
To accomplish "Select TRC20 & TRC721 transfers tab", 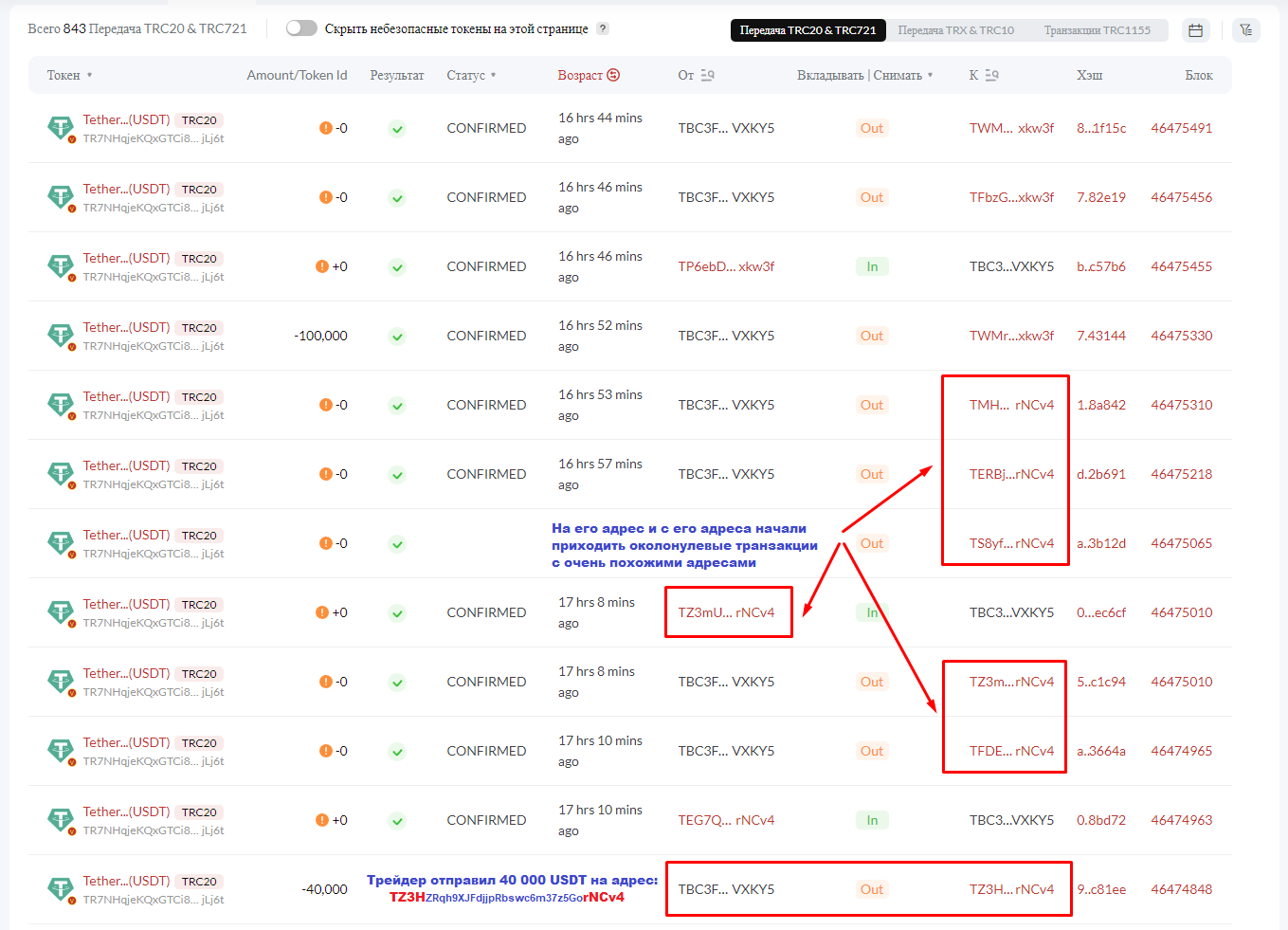I will coord(807,30).
